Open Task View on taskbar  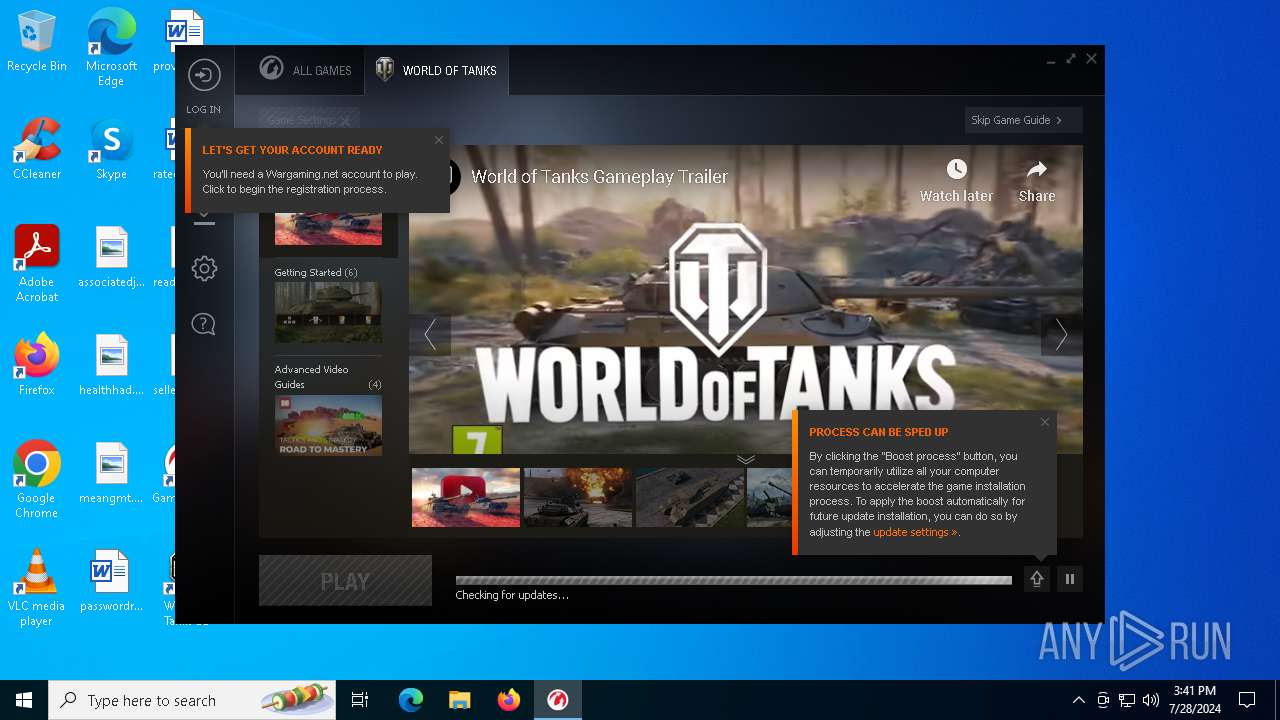[x=360, y=700]
